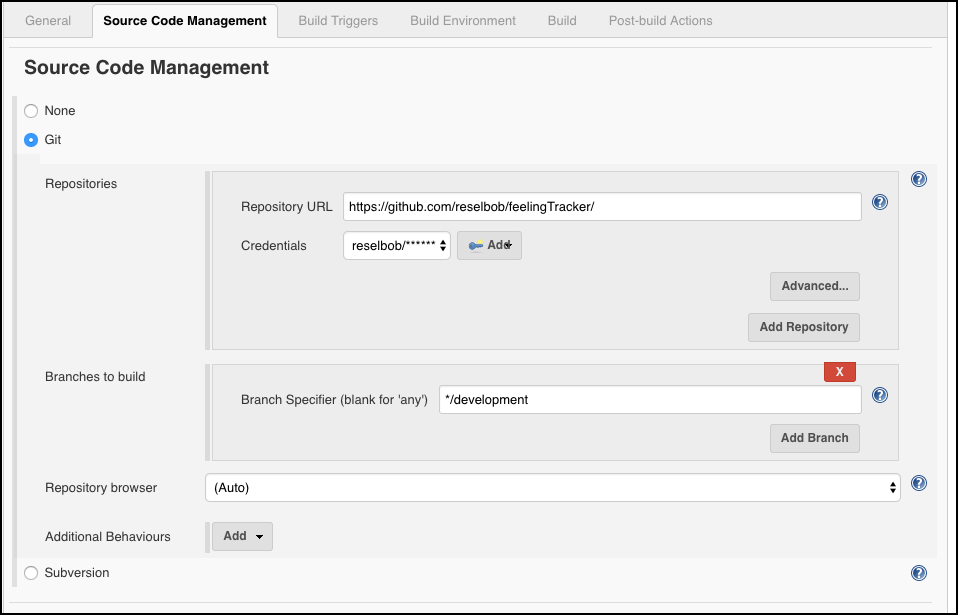The image size is (958, 615).
Task: Select the None source control option
Action: 31,111
